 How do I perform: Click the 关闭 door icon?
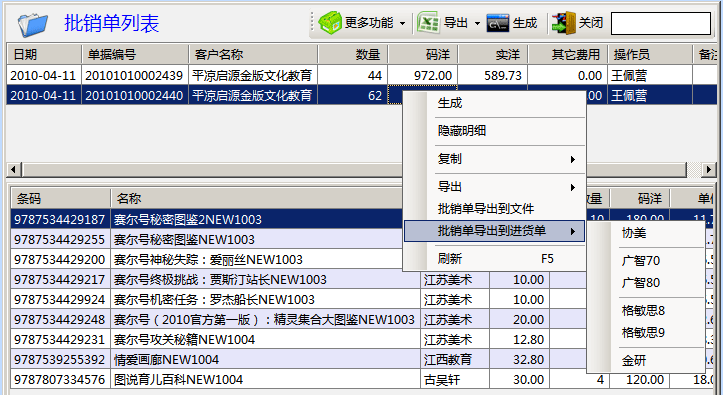[563, 23]
